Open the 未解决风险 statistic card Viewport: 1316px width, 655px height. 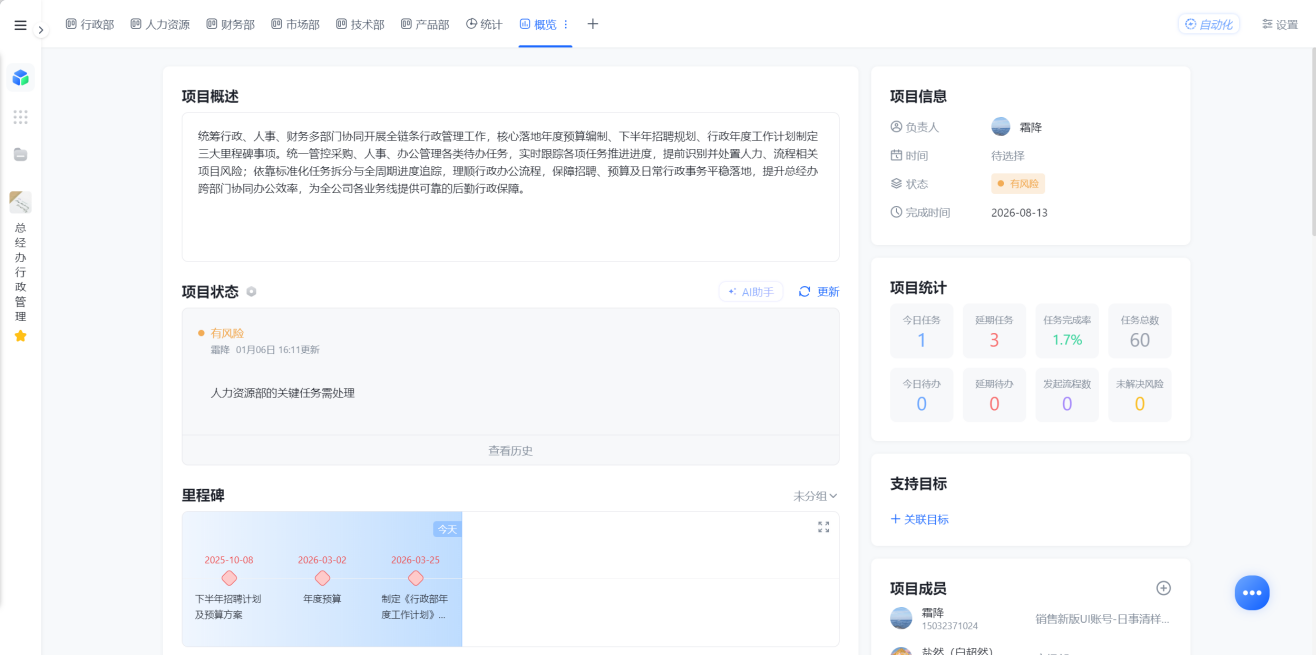[1140, 395]
